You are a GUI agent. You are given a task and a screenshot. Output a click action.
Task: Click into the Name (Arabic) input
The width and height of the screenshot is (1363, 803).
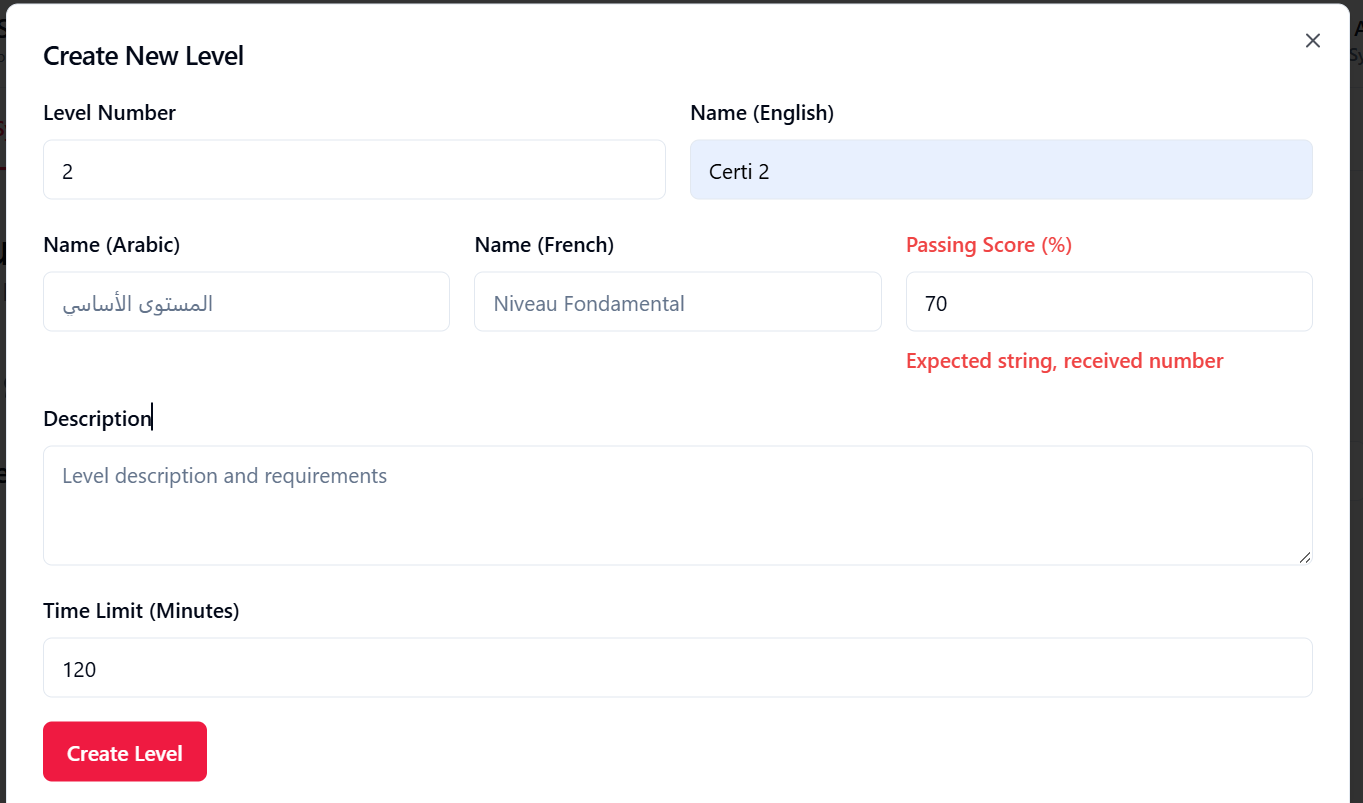(246, 302)
